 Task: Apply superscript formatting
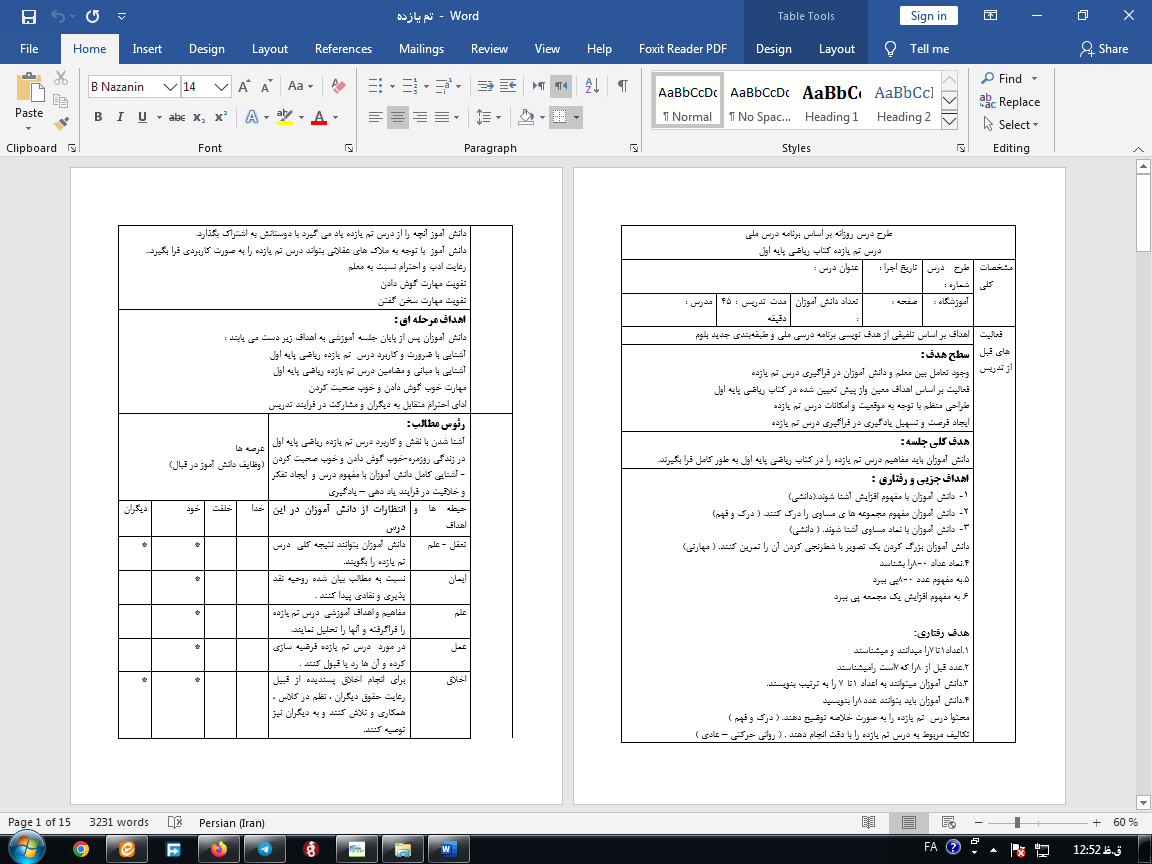[221, 118]
